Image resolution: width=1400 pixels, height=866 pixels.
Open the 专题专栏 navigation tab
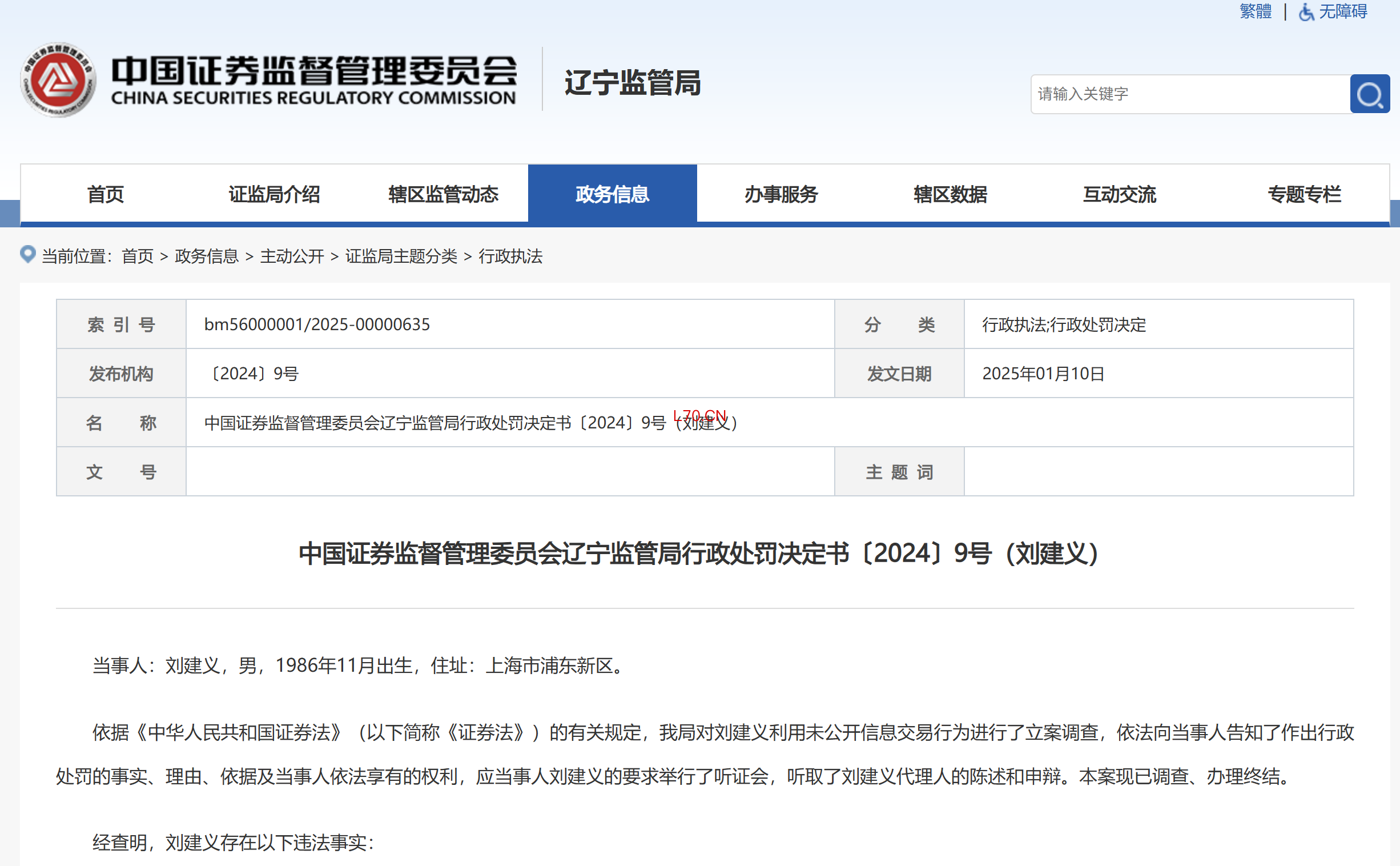1305,194
